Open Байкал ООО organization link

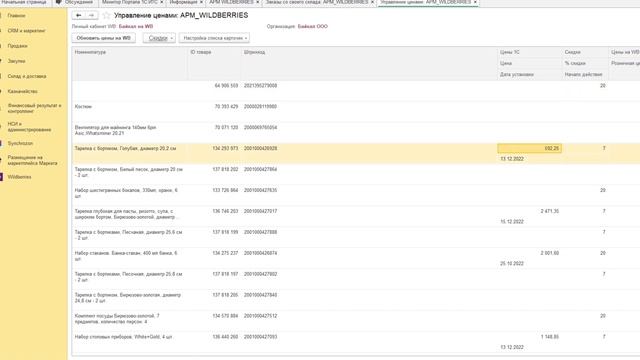[x=313, y=26]
